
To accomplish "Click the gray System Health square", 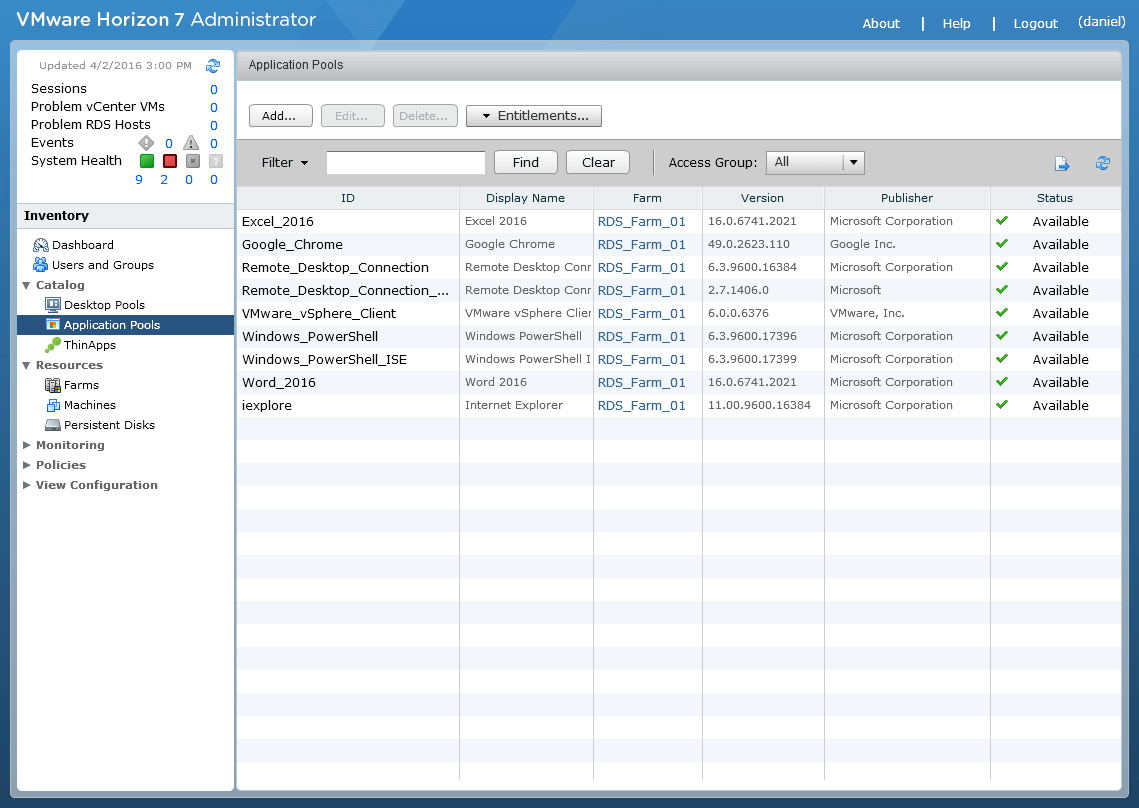I will [x=192, y=161].
